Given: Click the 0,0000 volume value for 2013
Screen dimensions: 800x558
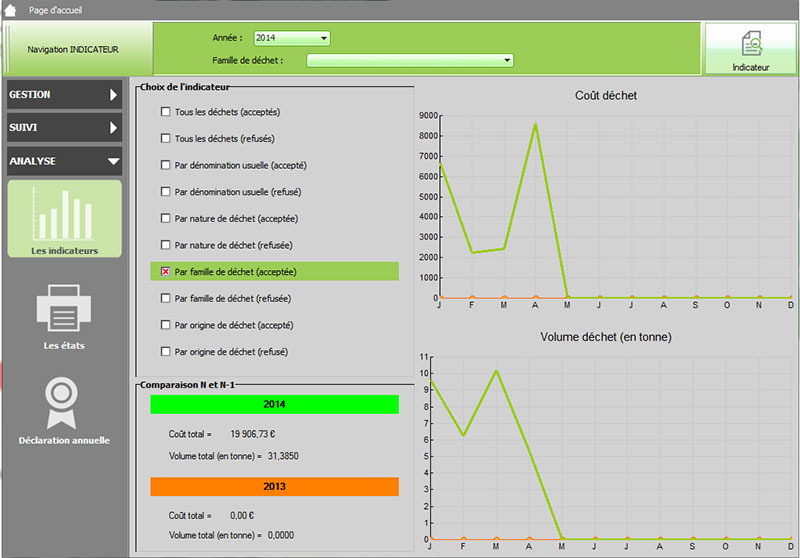Looking at the screenshot, I should (281, 536).
